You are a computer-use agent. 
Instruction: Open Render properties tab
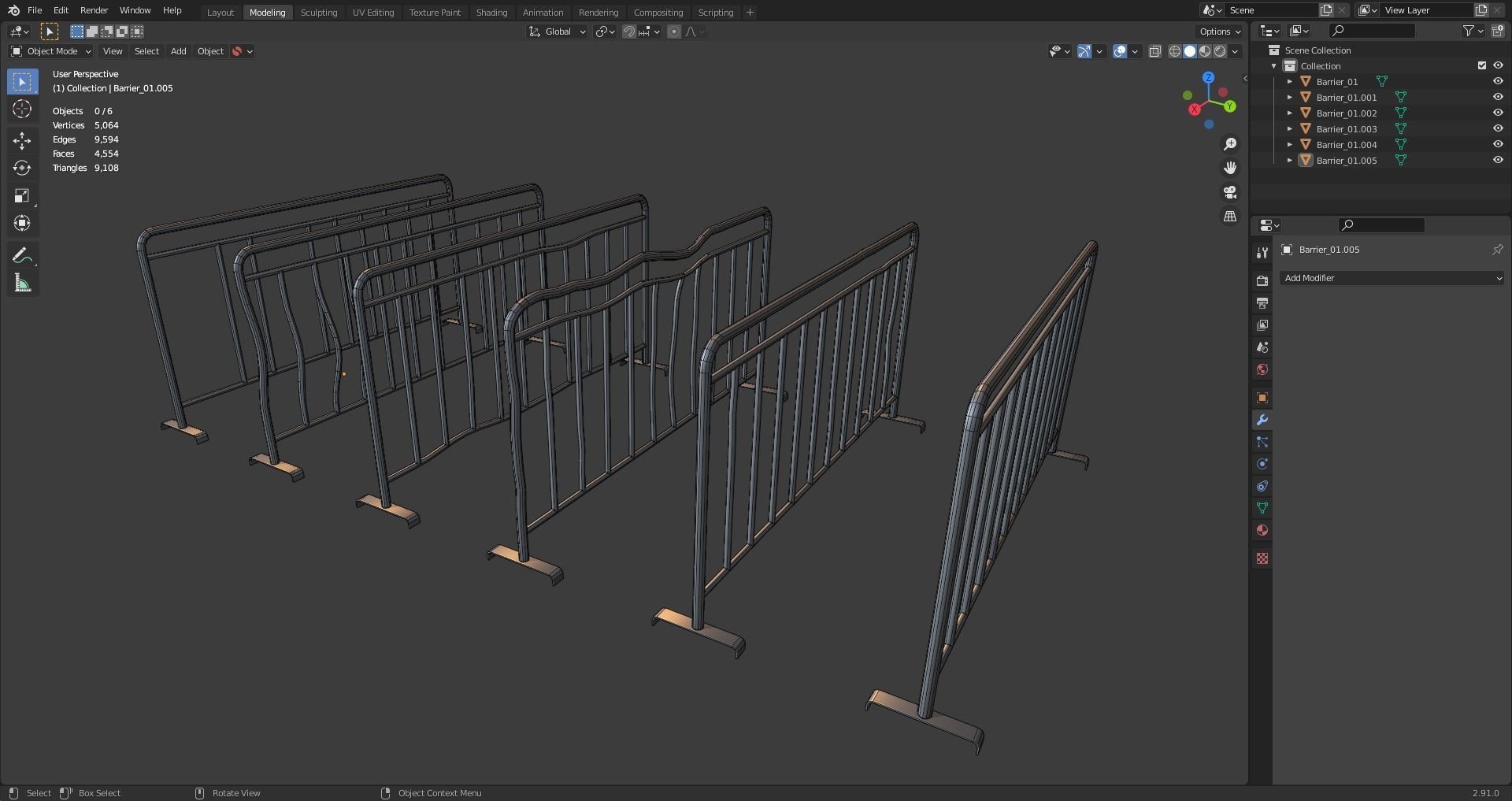click(x=1262, y=280)
